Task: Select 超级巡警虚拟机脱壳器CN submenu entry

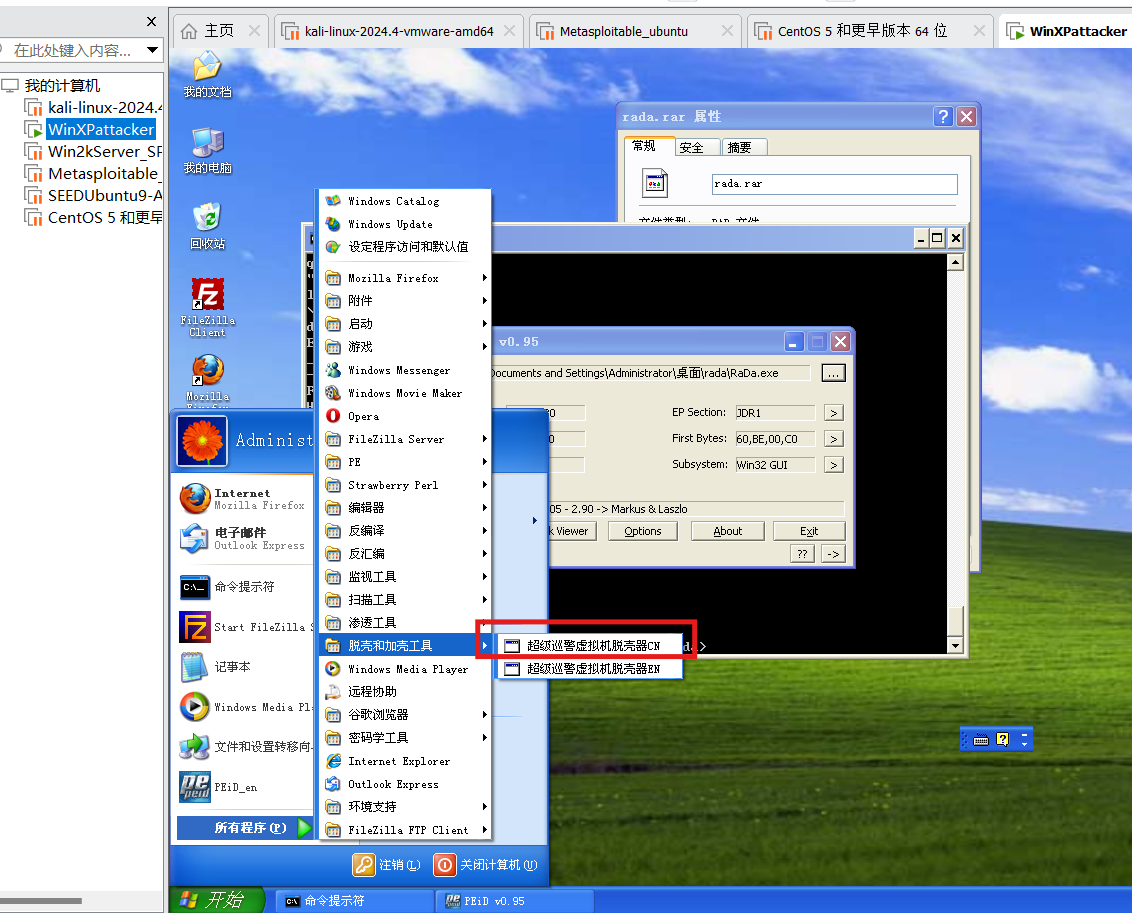Action: [x=591, y=645]
